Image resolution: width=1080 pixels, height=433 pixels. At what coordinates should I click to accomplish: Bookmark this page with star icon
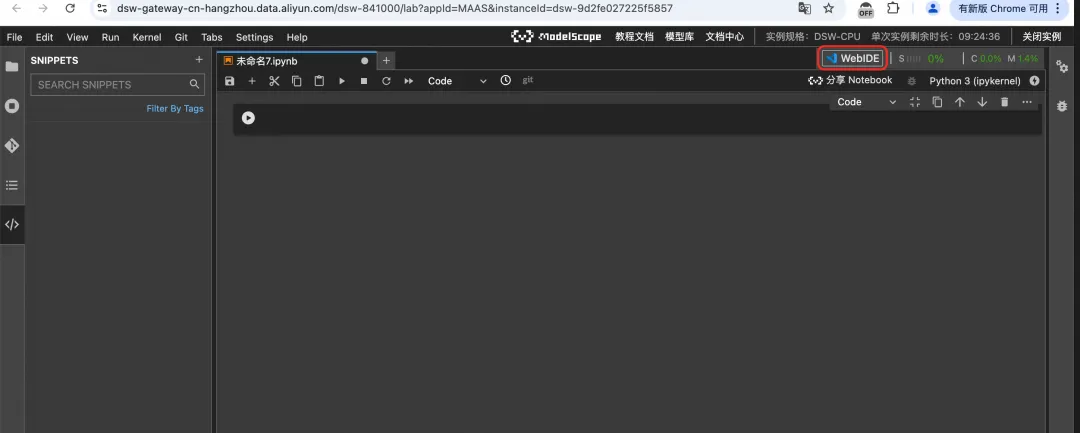click(x=829, y=8)
